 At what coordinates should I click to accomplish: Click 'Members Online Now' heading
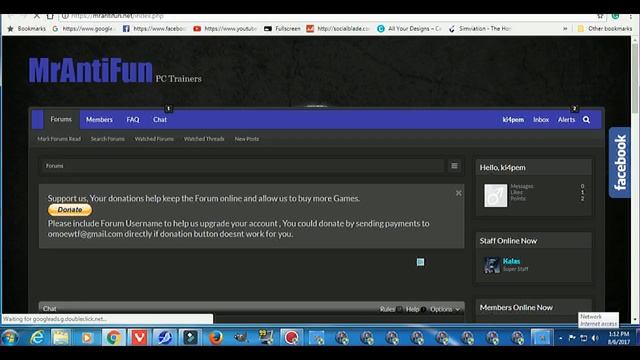coord(516,307)
